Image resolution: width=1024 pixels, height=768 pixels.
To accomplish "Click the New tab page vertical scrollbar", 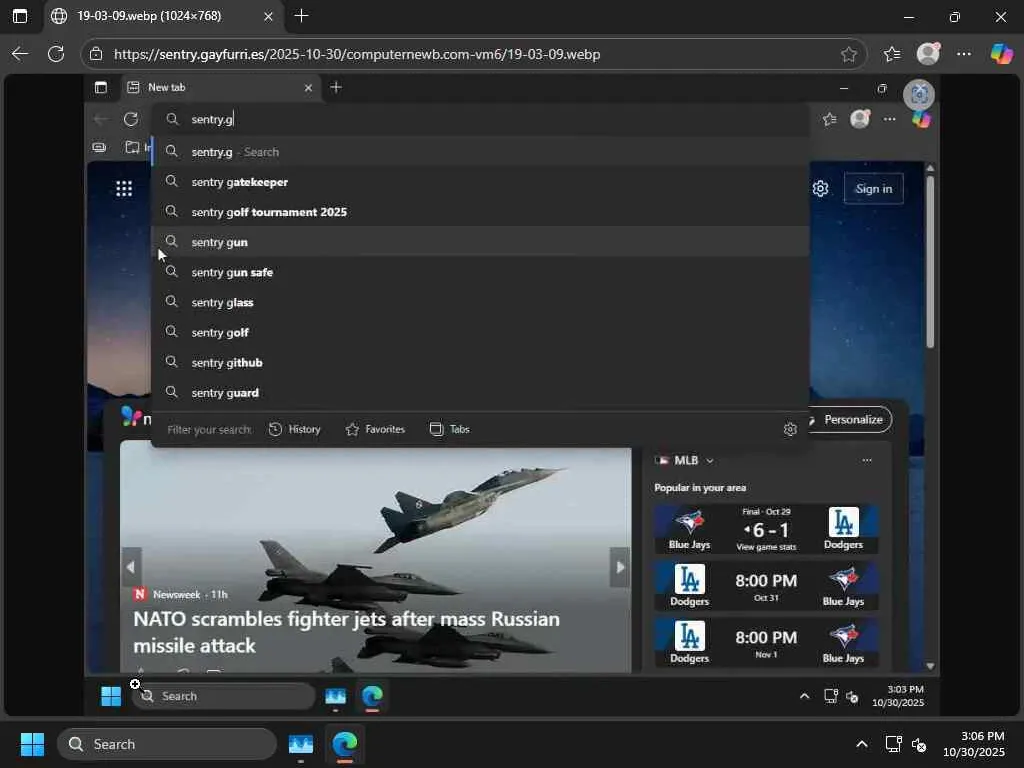I will [930, 262].
